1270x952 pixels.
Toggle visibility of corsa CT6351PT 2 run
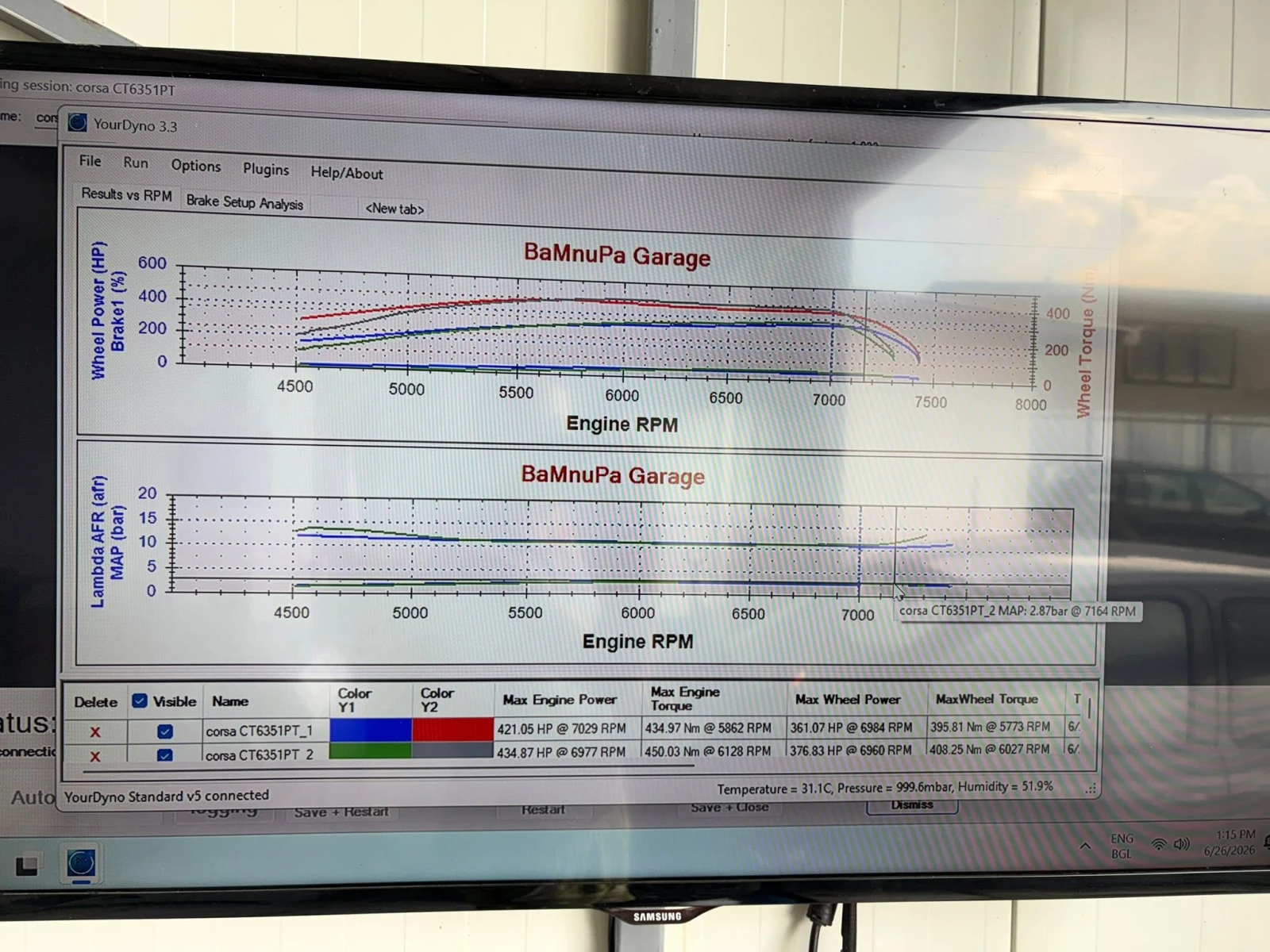click(x=164, y=755)
